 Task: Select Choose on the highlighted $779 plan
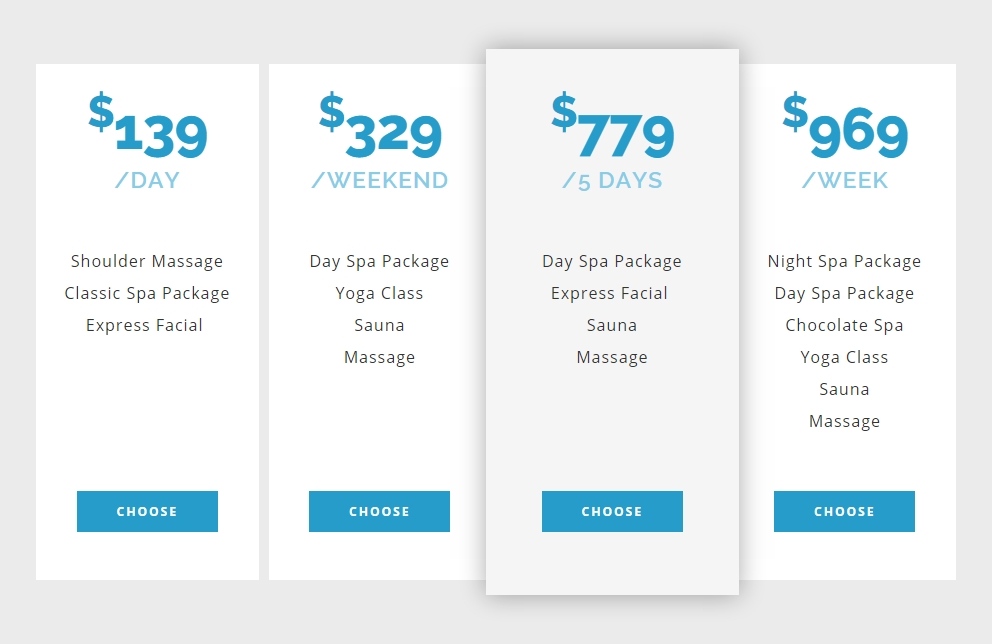pyautogui.click(x=612, y=511)
